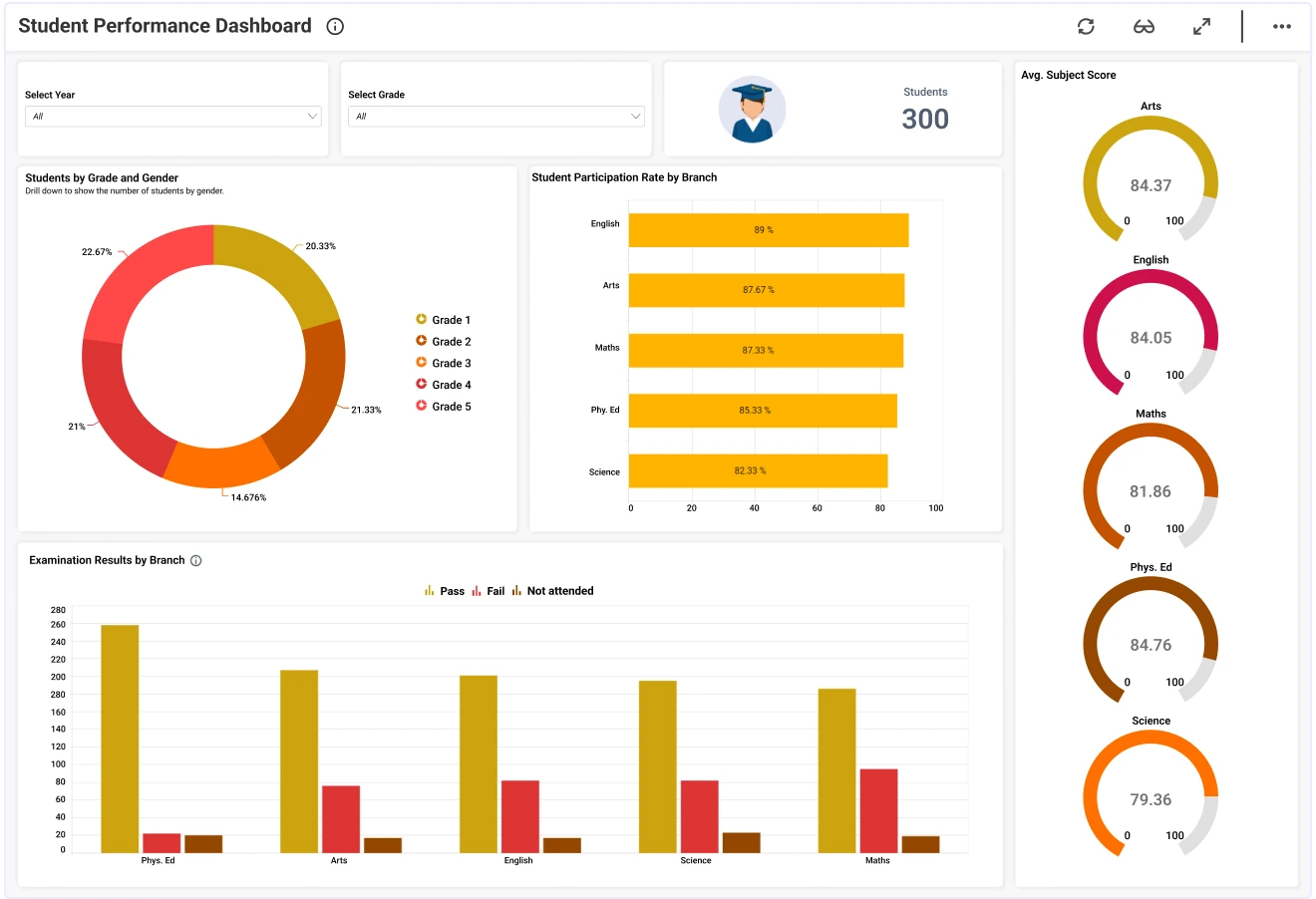
Task: Toggle Pass series in exam legend
Action: (445, 591)
